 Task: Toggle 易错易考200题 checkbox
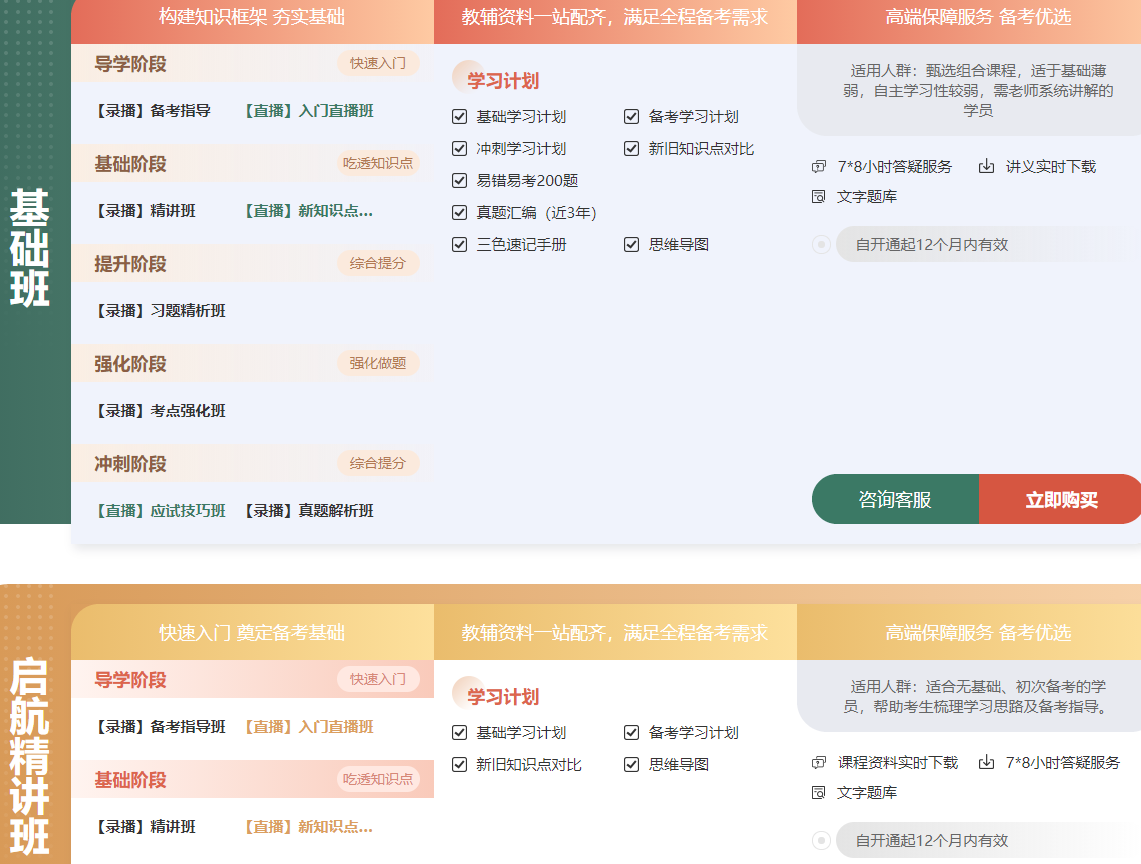459,181
